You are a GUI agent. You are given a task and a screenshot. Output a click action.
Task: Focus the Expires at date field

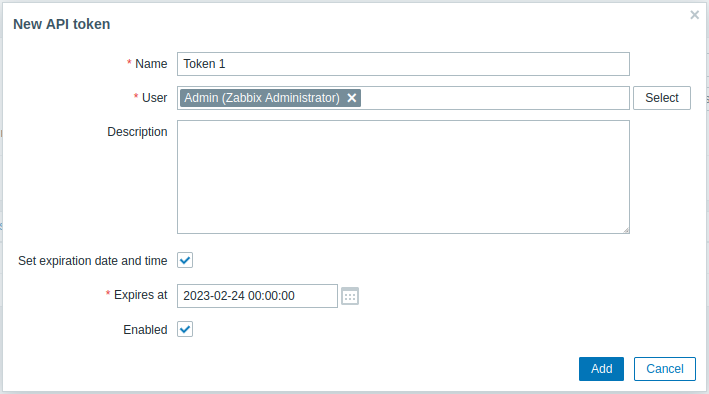(257, 296)
